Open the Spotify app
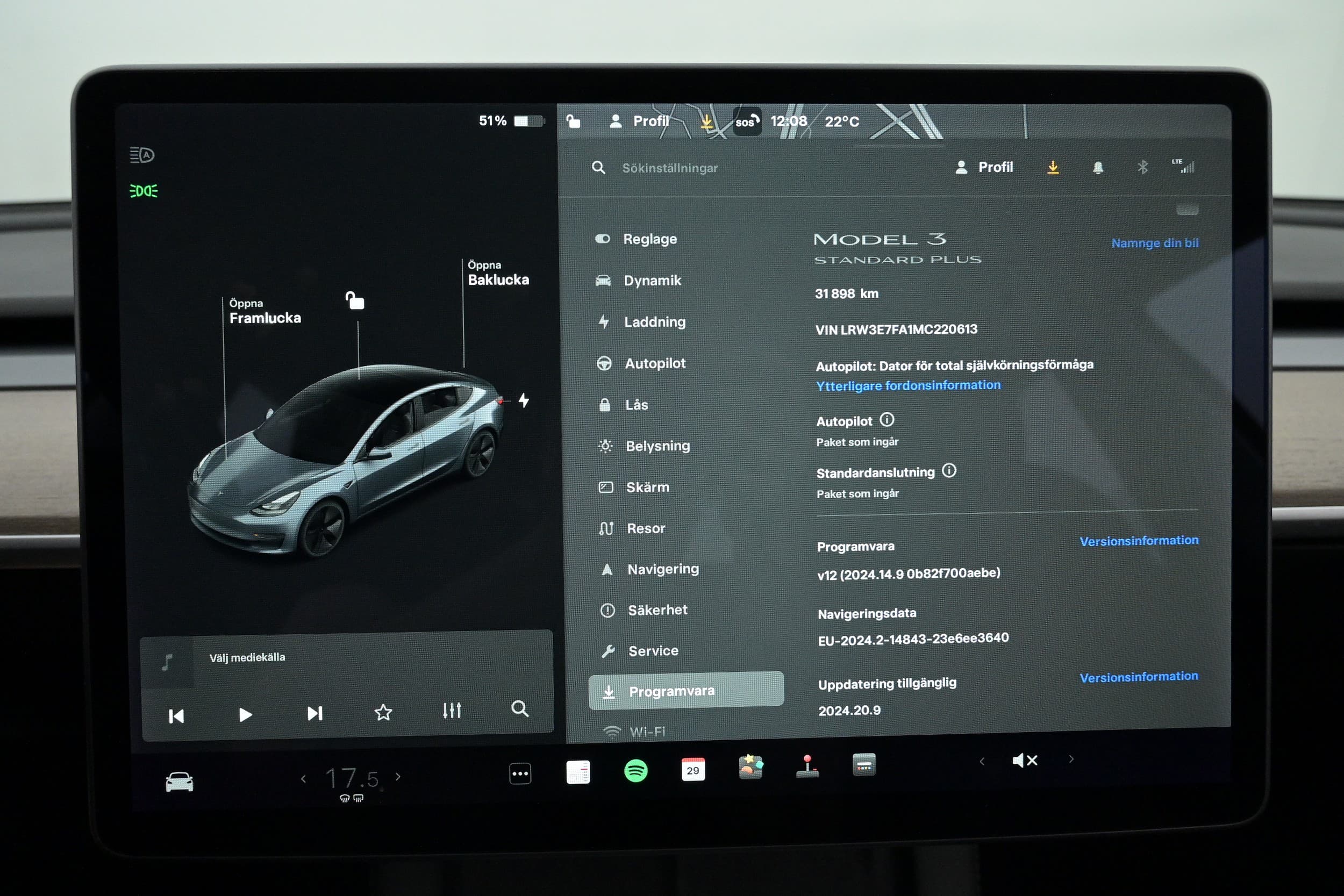Image resolution: width=1344 pixels, height=896 pixels. tap(635, 771)
